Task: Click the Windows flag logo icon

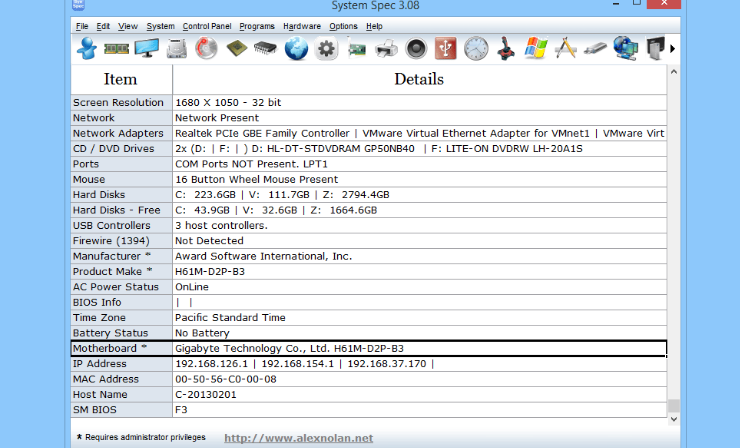Action: coord(536,48)
